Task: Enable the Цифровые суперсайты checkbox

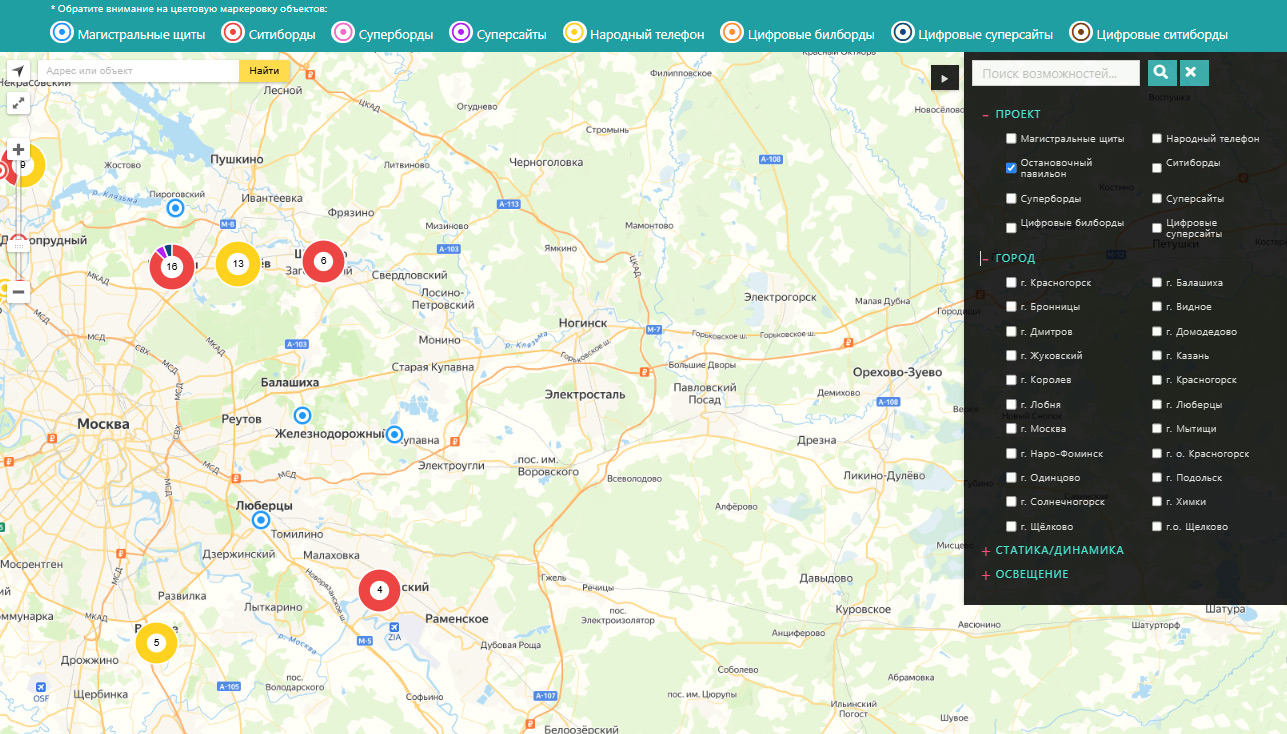Action: point(1157,228)
